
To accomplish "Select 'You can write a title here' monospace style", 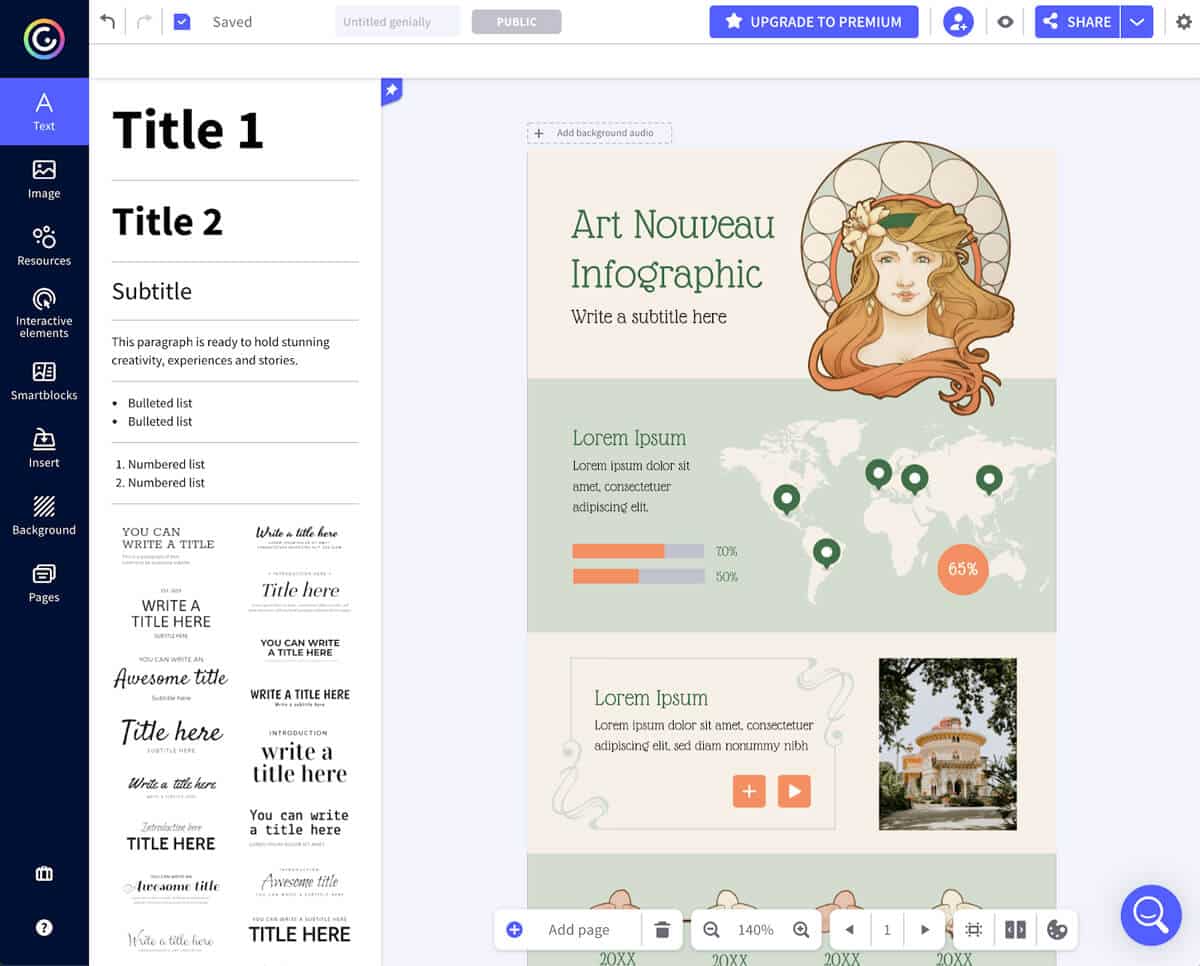I will point(299,826).
